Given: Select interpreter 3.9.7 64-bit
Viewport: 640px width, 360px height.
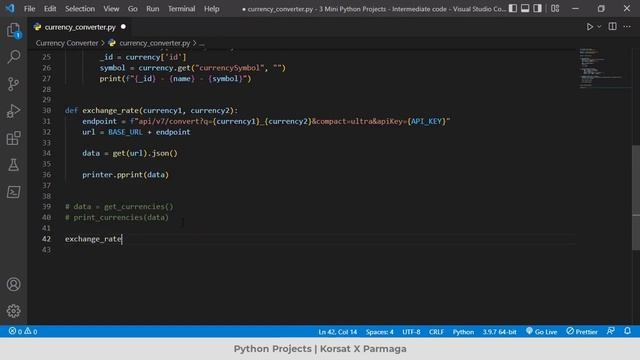Looking at the screenshot, I should pos(500,332).
